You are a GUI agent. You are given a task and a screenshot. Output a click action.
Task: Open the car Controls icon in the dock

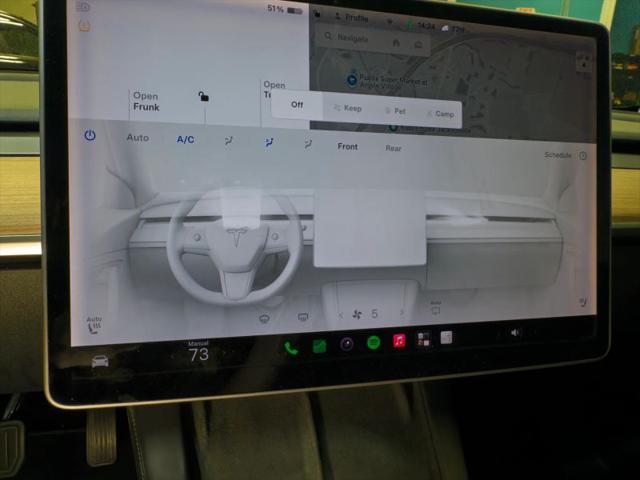coord(100,361)
